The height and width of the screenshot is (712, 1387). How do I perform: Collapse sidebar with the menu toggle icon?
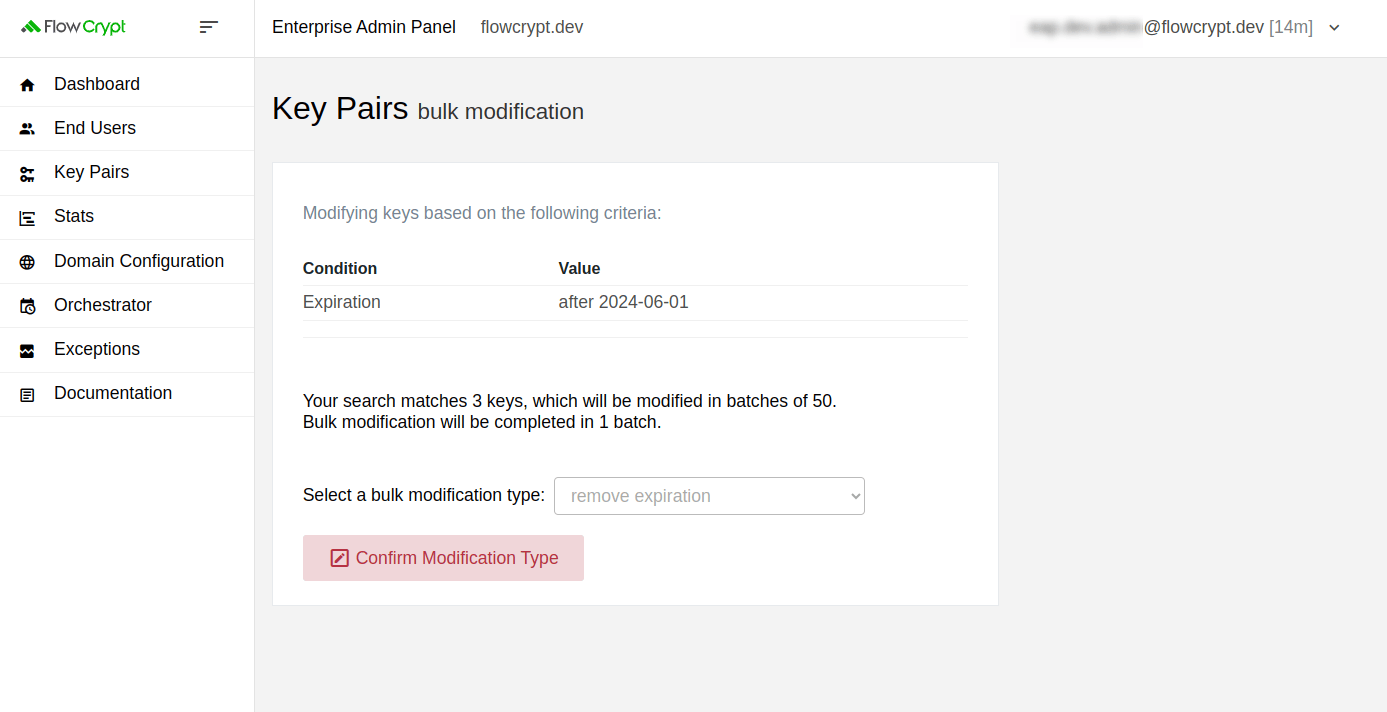(208, 27)
